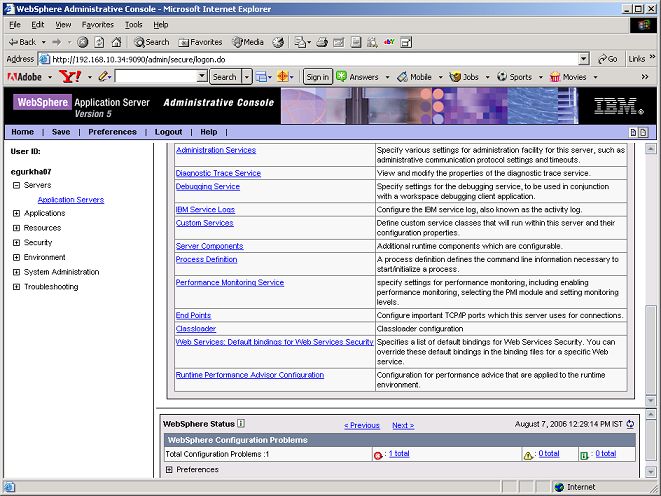
Task: Click Home in the console menu bar
Action: 22,132
